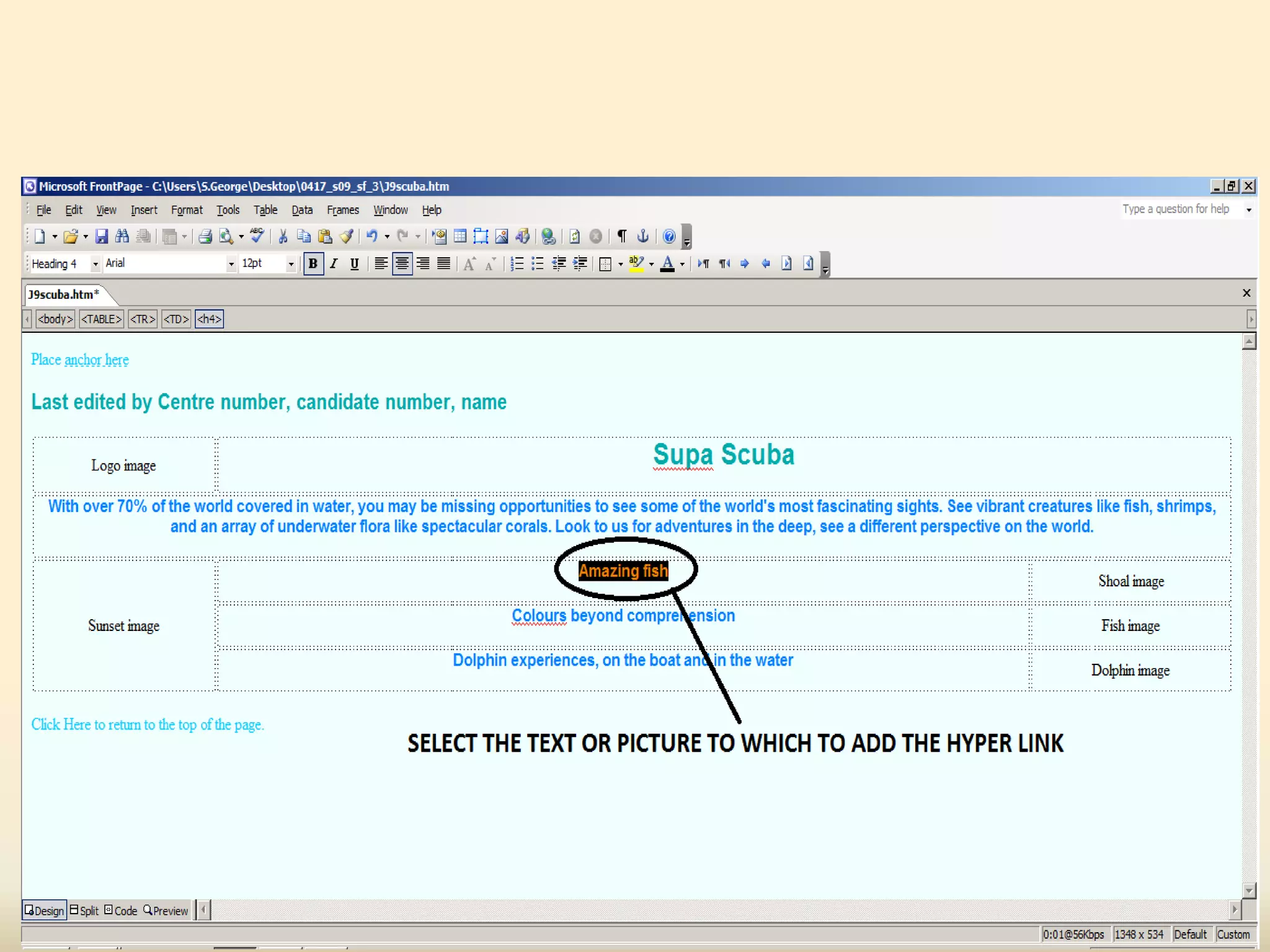Image resolution: width=1270 pixels, height=952 pixels.
Task: Open the Insert menu
Action: pos(144,210)
